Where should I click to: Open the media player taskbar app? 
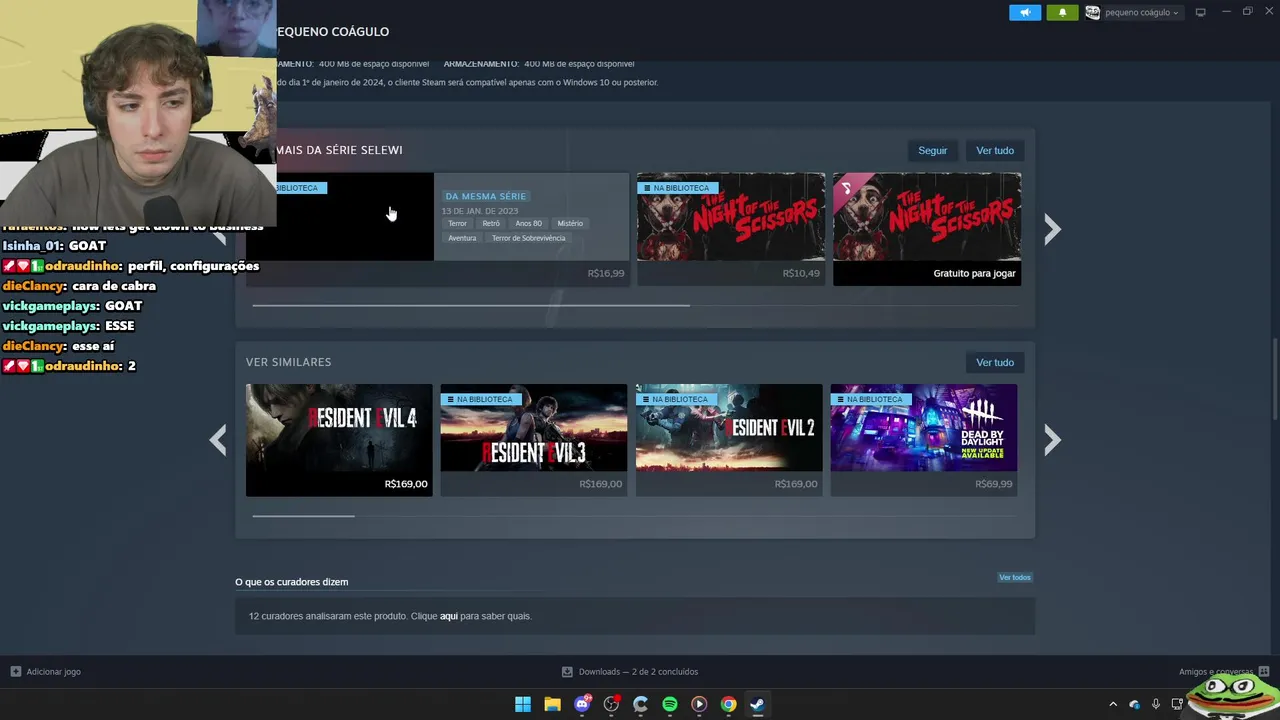pos(699,704)
